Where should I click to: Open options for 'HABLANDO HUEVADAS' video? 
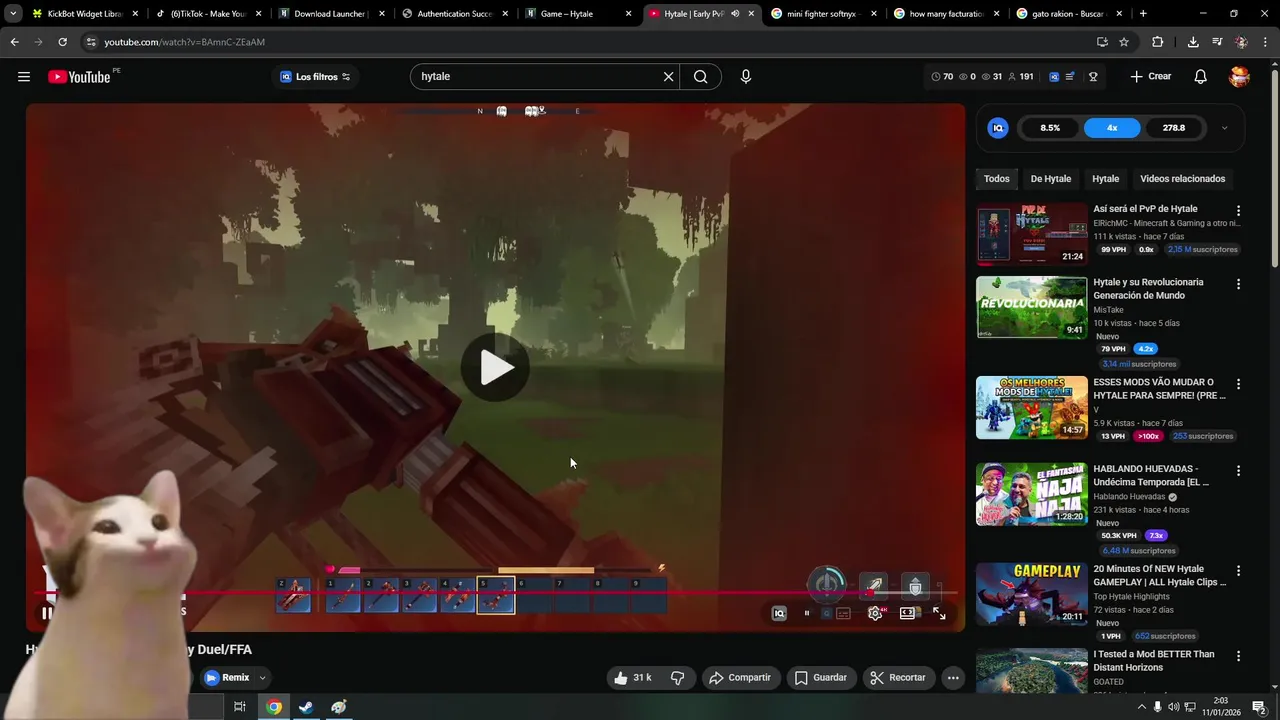coord(1238,471)
